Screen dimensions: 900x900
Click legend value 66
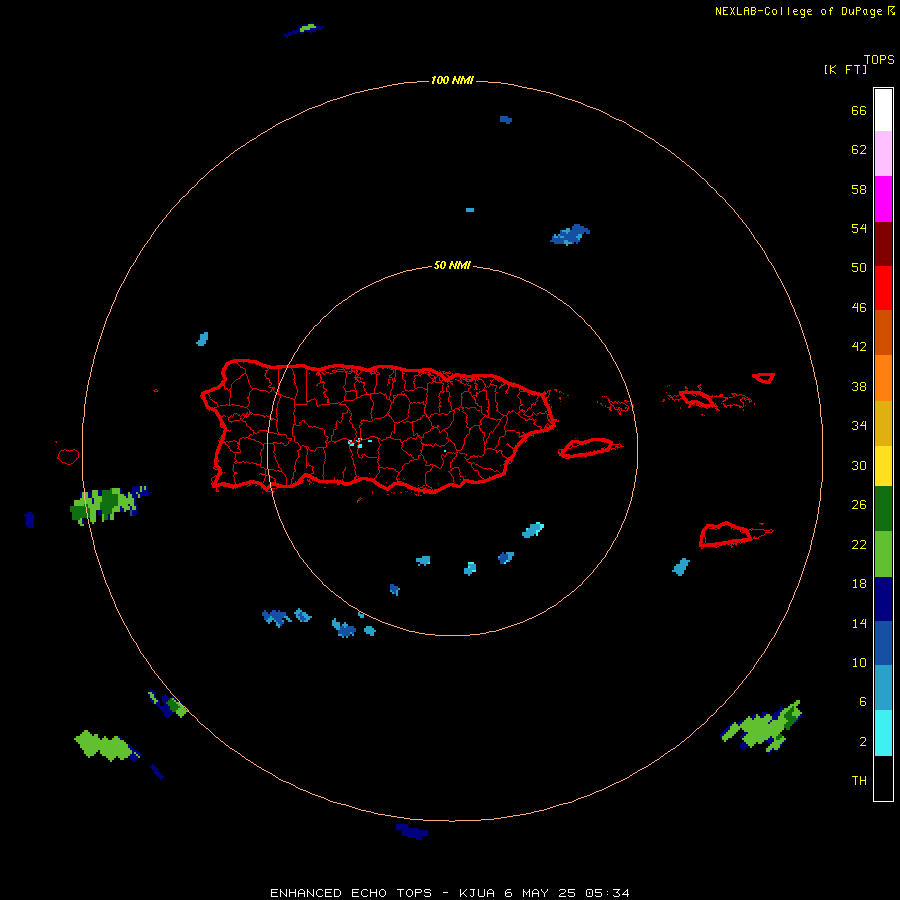[859, 110]
